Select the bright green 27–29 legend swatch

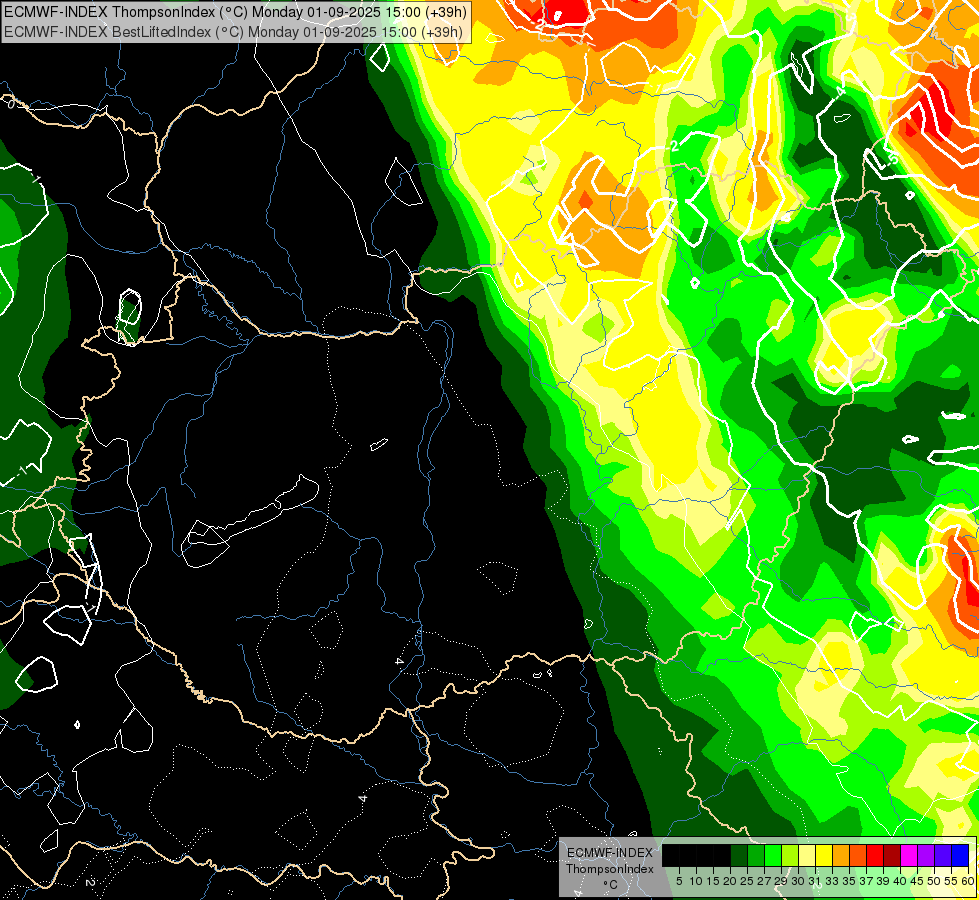pos(773,856)
